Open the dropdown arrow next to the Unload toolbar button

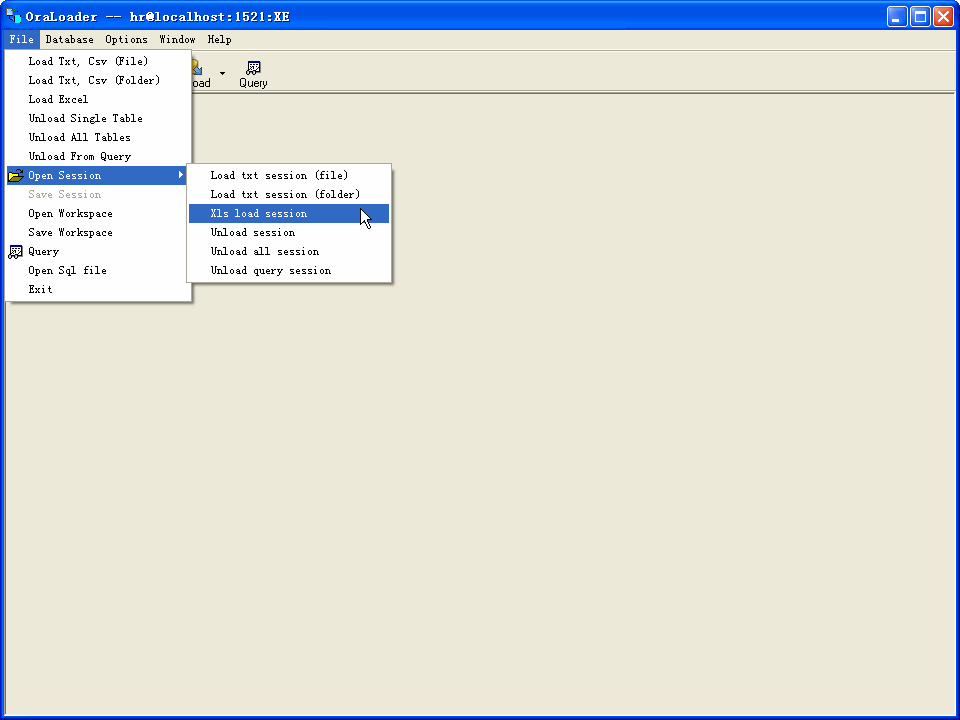[222, 73]
